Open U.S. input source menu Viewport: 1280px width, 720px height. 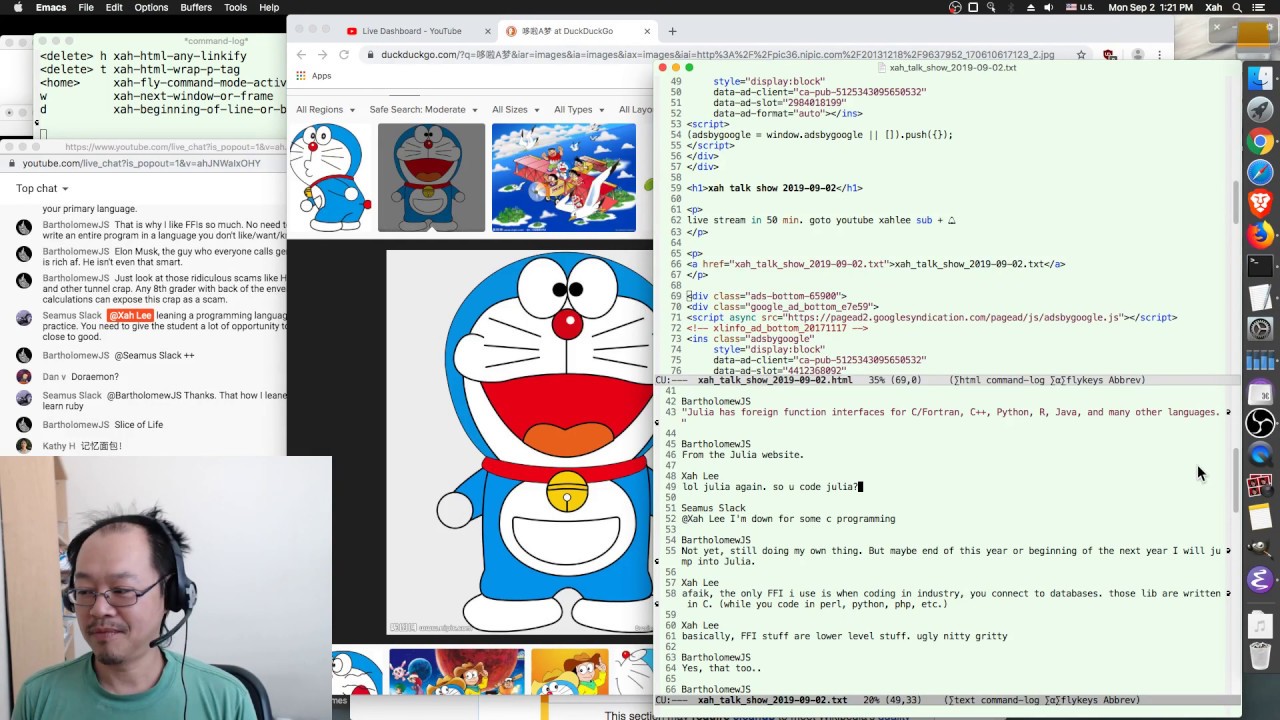pos(1079,7)
